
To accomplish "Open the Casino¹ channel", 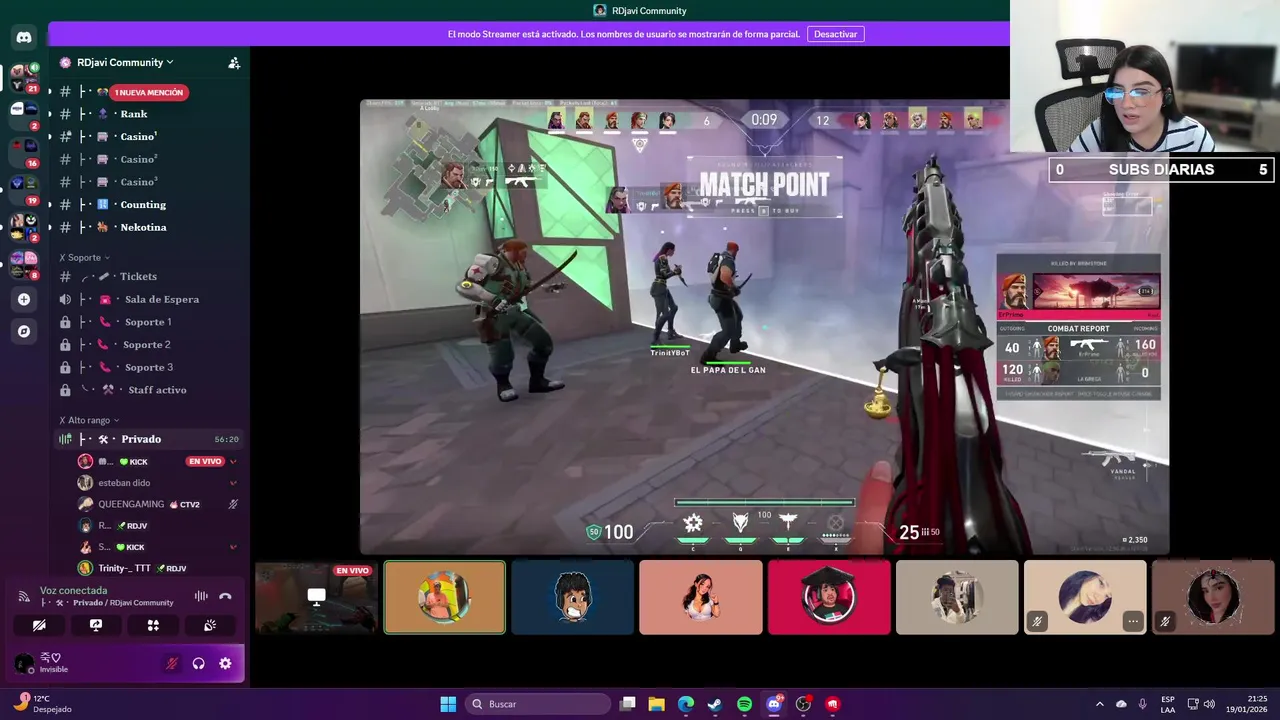I will [x=150, y=136].
